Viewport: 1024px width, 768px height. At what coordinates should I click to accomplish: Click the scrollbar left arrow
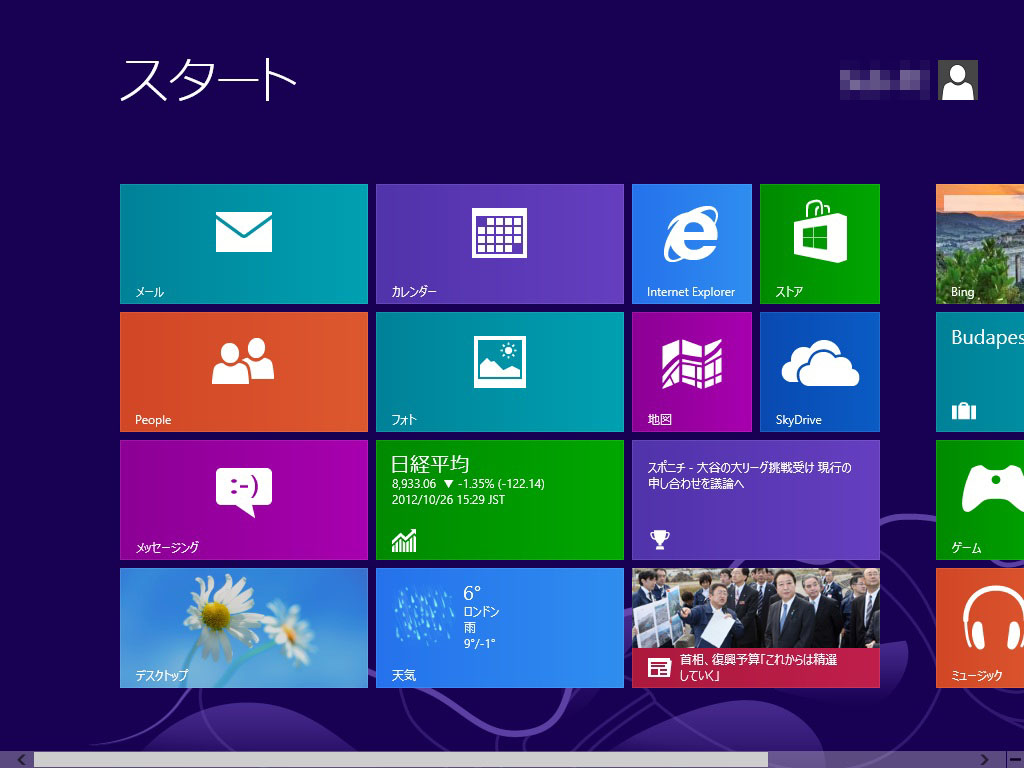[21, 760]
